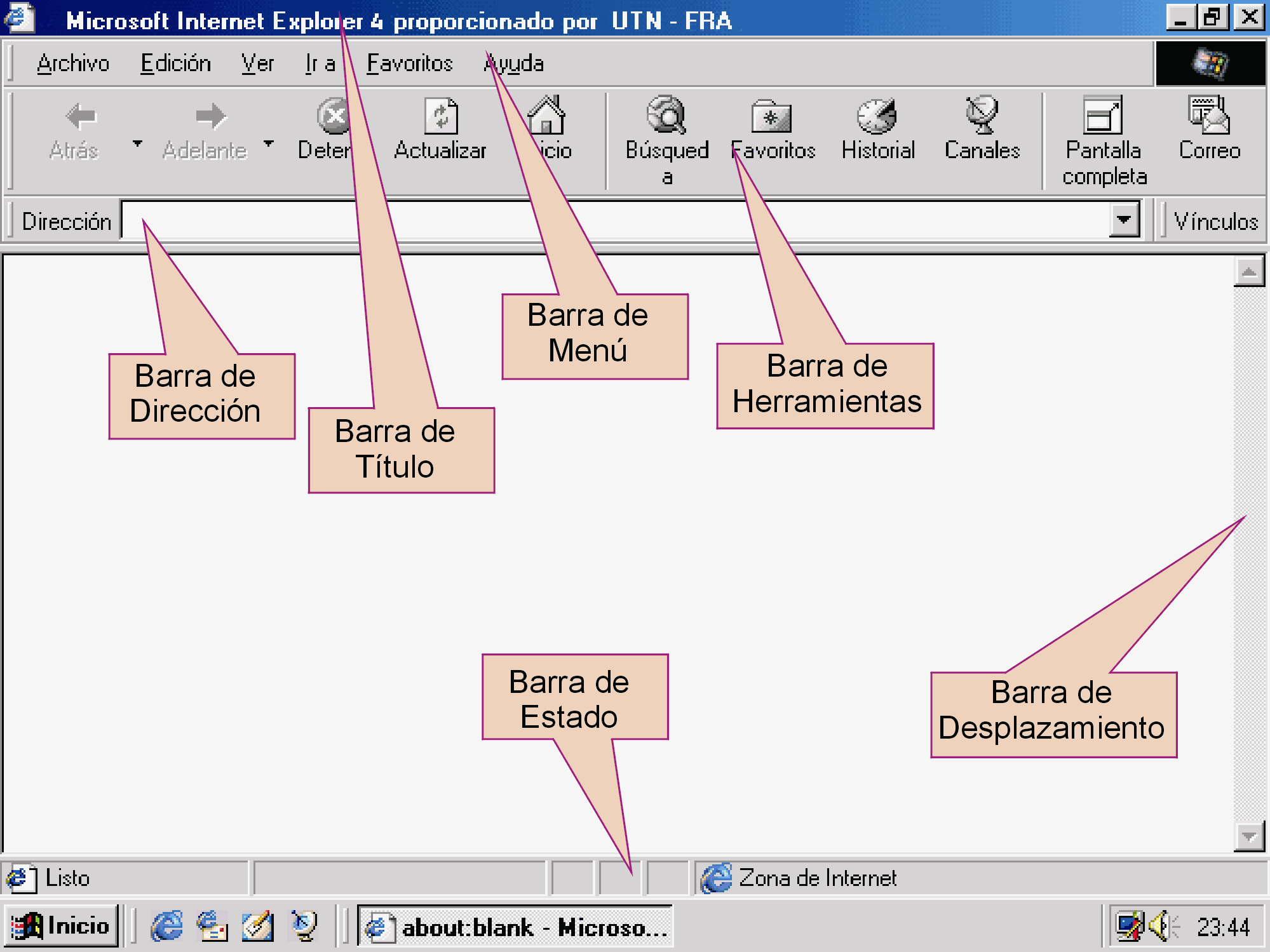Viewport: 1270px width, 952px height.
Task: Open the Dirección address dropdown list
Action: click(x=1124, y=220)
